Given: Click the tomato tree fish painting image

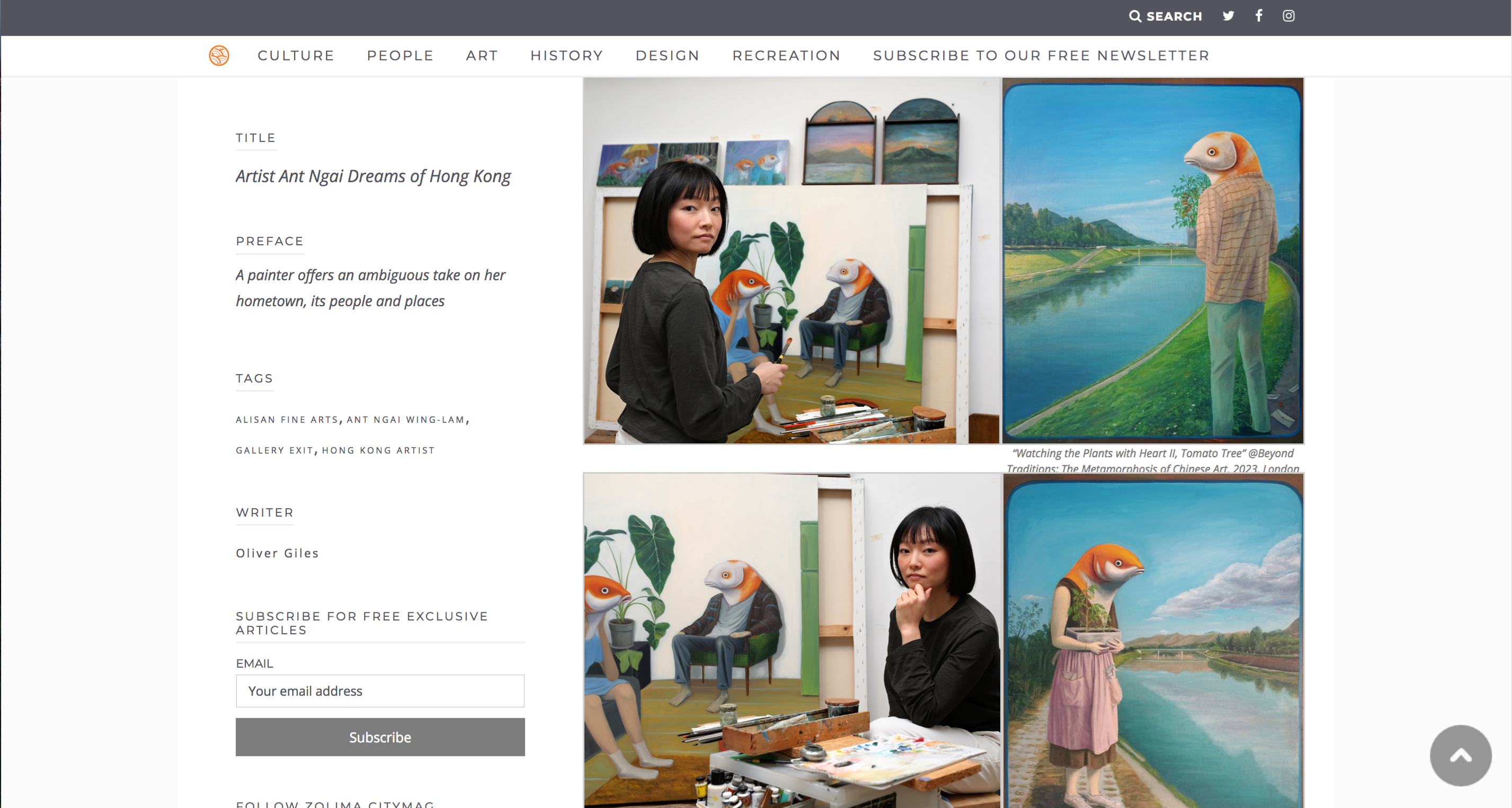Looking at the screenshot, I should point(1153,261).
